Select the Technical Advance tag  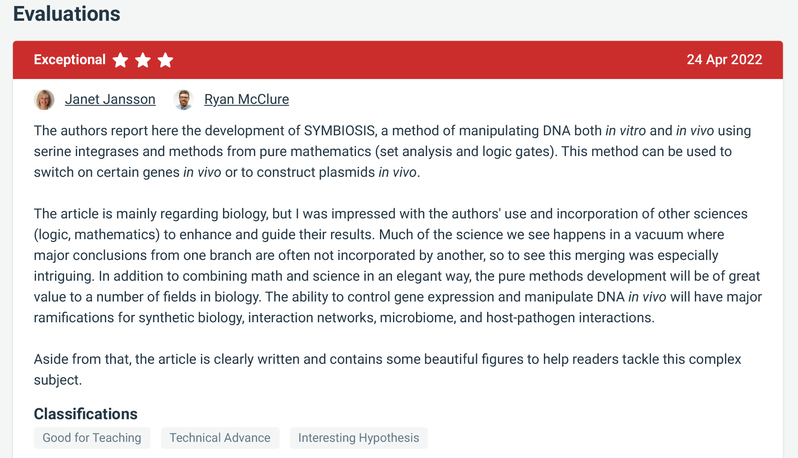click(x=220, y=438)
